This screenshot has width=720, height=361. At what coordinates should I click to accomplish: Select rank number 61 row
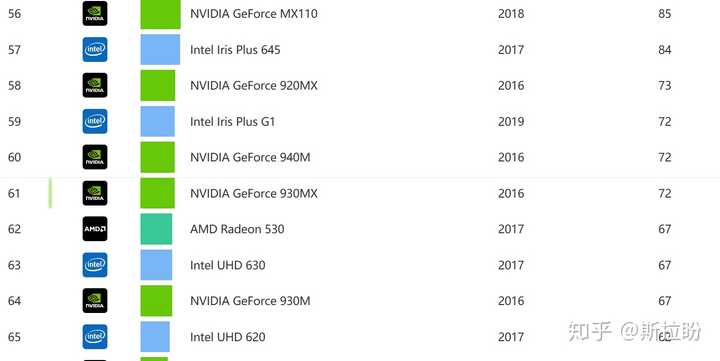click(360, 193)
